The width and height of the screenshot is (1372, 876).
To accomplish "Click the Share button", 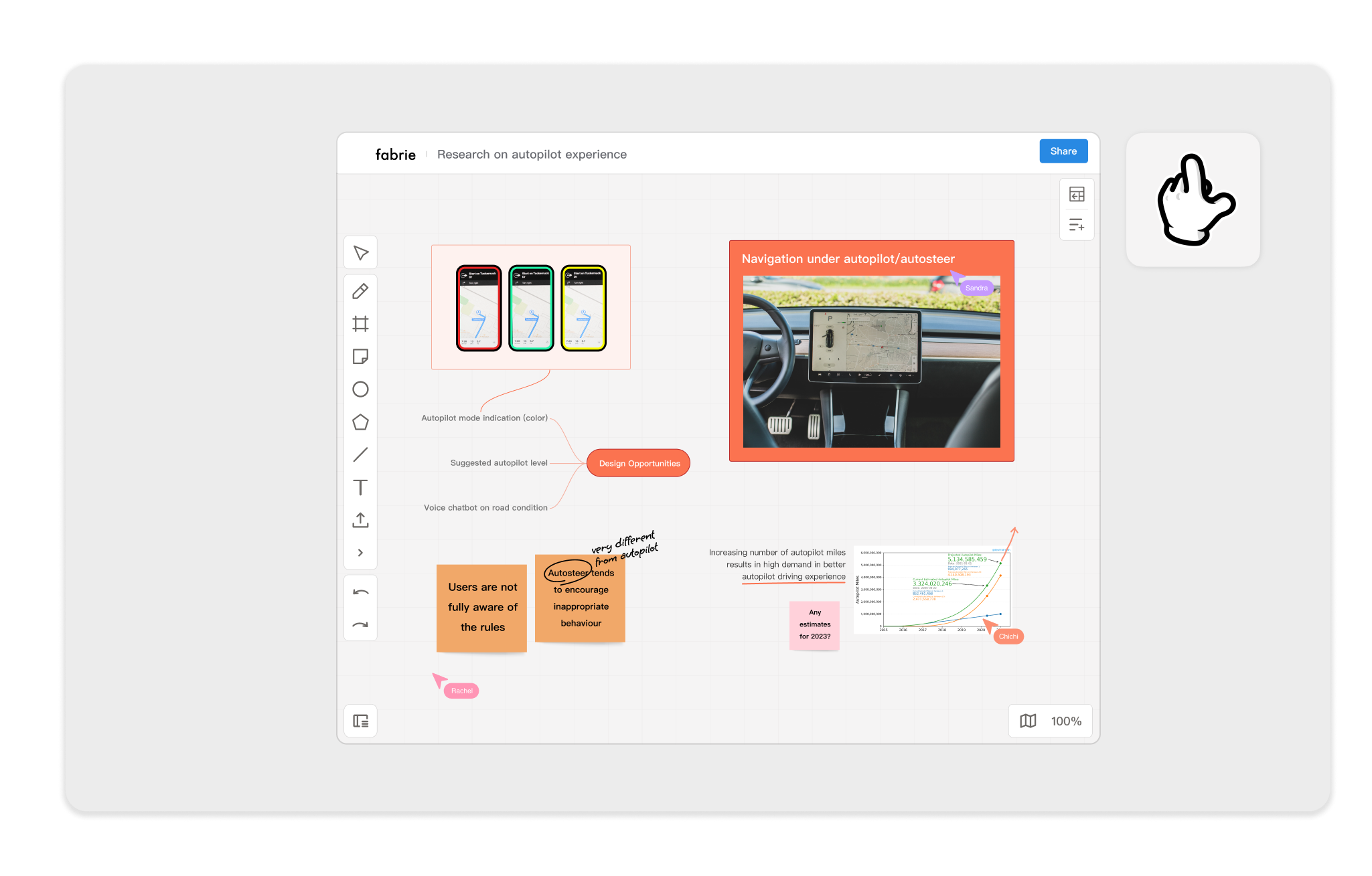I will (1063, 151).
